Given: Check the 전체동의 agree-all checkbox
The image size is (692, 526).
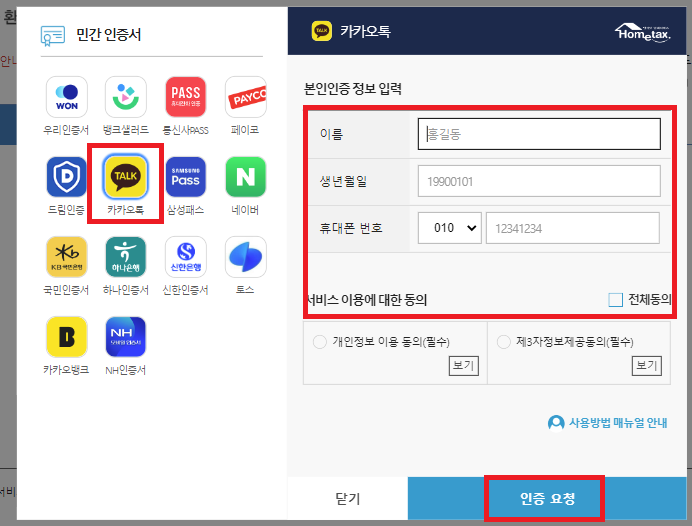Looking at the screenshot, I should 615,300.
